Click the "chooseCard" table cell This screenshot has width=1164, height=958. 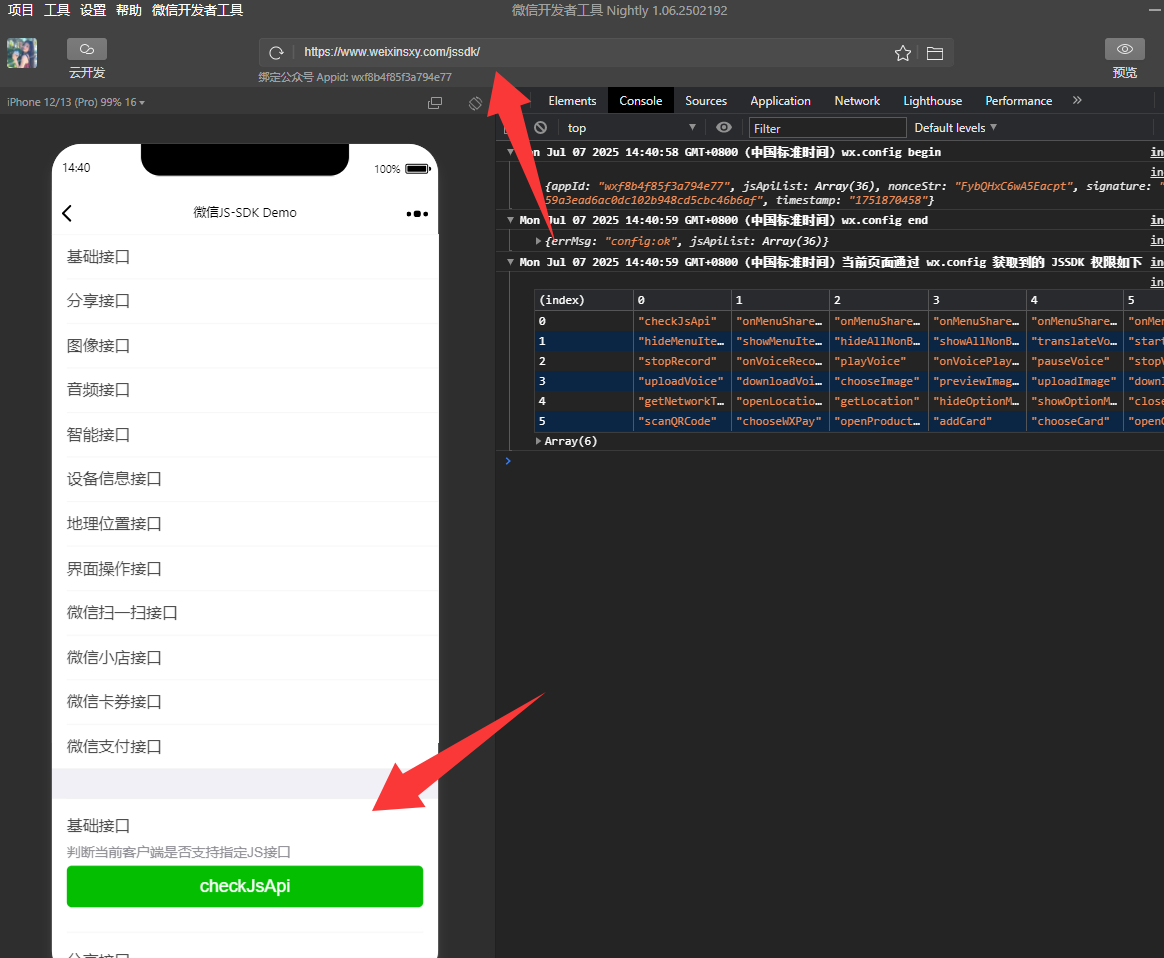[1074, 421]
